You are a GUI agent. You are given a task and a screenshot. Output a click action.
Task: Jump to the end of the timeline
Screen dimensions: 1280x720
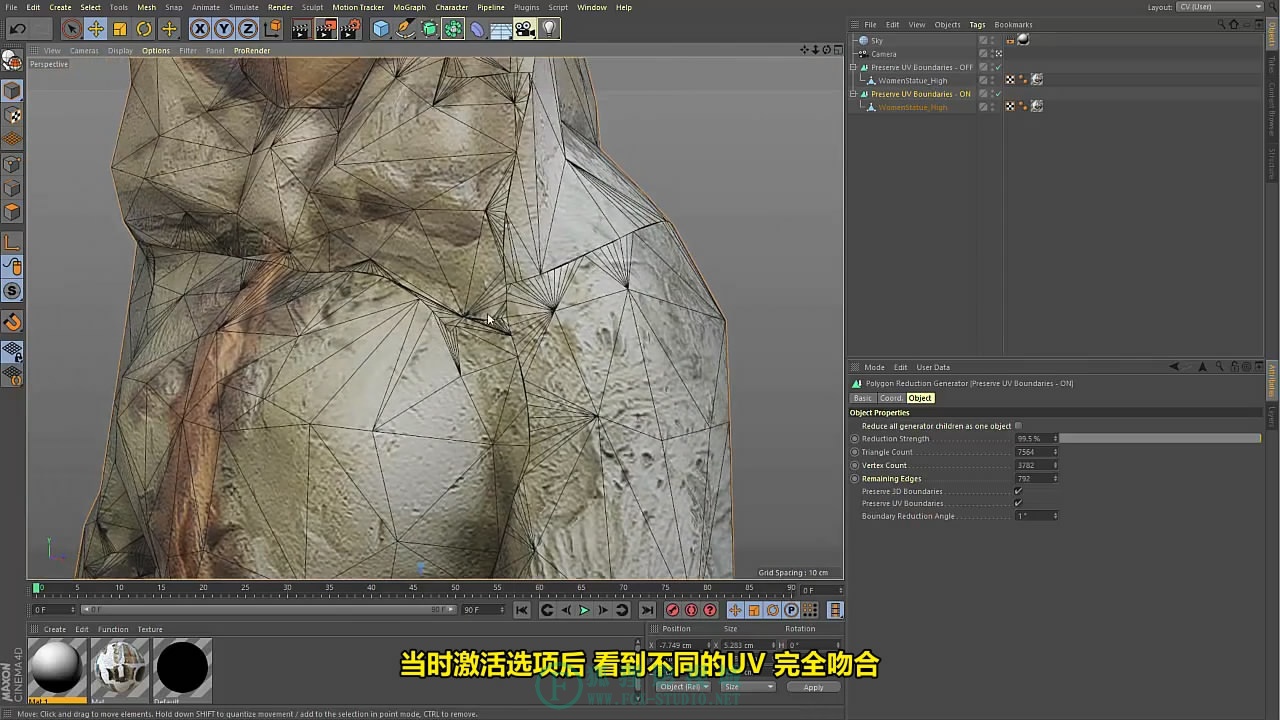click(647, 610)
